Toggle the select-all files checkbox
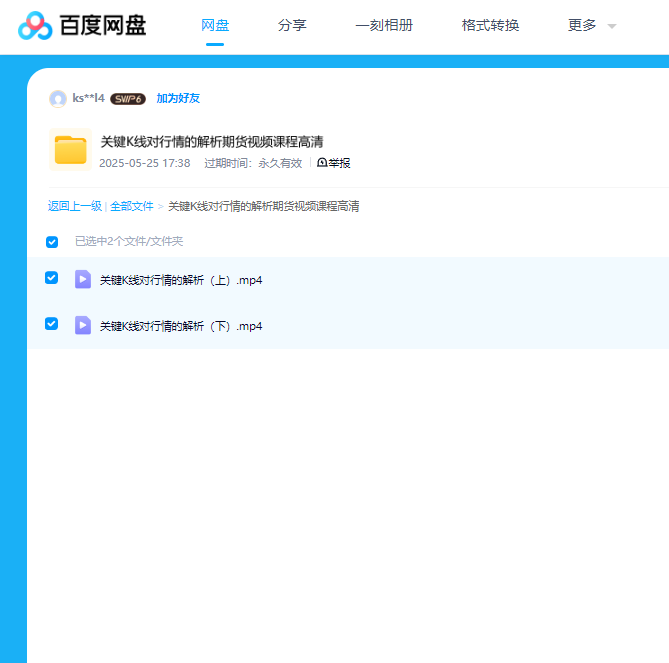 coord(52,242)
